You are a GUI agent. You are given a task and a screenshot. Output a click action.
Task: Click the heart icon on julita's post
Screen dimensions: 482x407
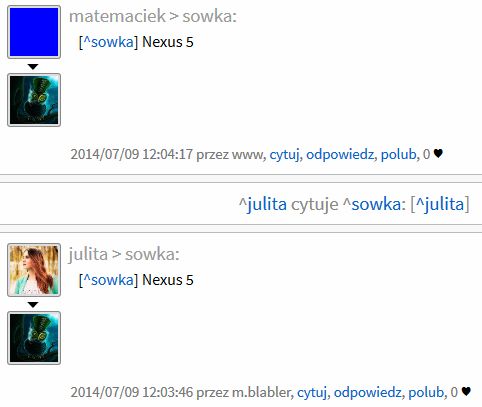pyautogui.click(x=466, y=391)
